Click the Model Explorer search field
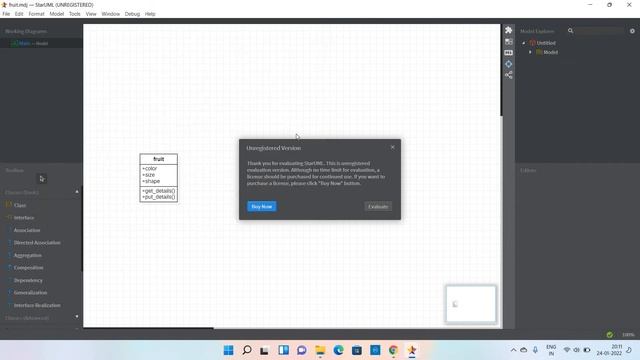640x360 pixels. pos(600,31)
